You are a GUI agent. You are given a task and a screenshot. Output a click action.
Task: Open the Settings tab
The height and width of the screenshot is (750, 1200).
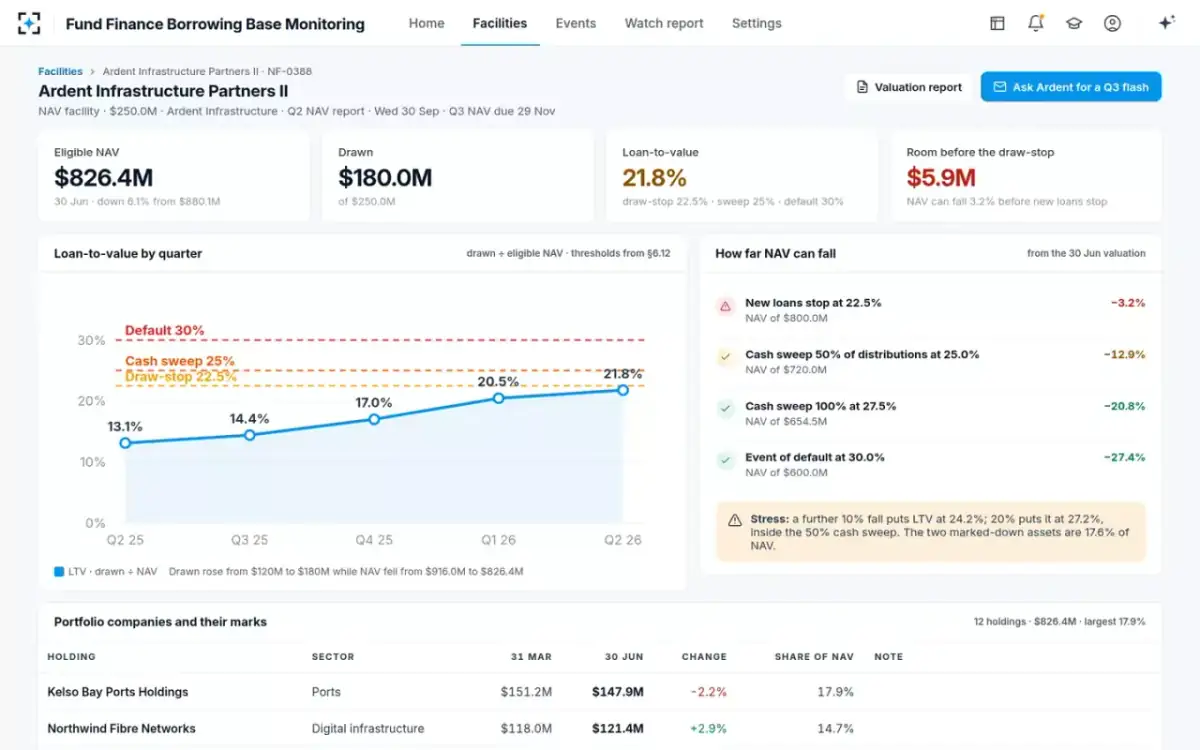[757, 23]
